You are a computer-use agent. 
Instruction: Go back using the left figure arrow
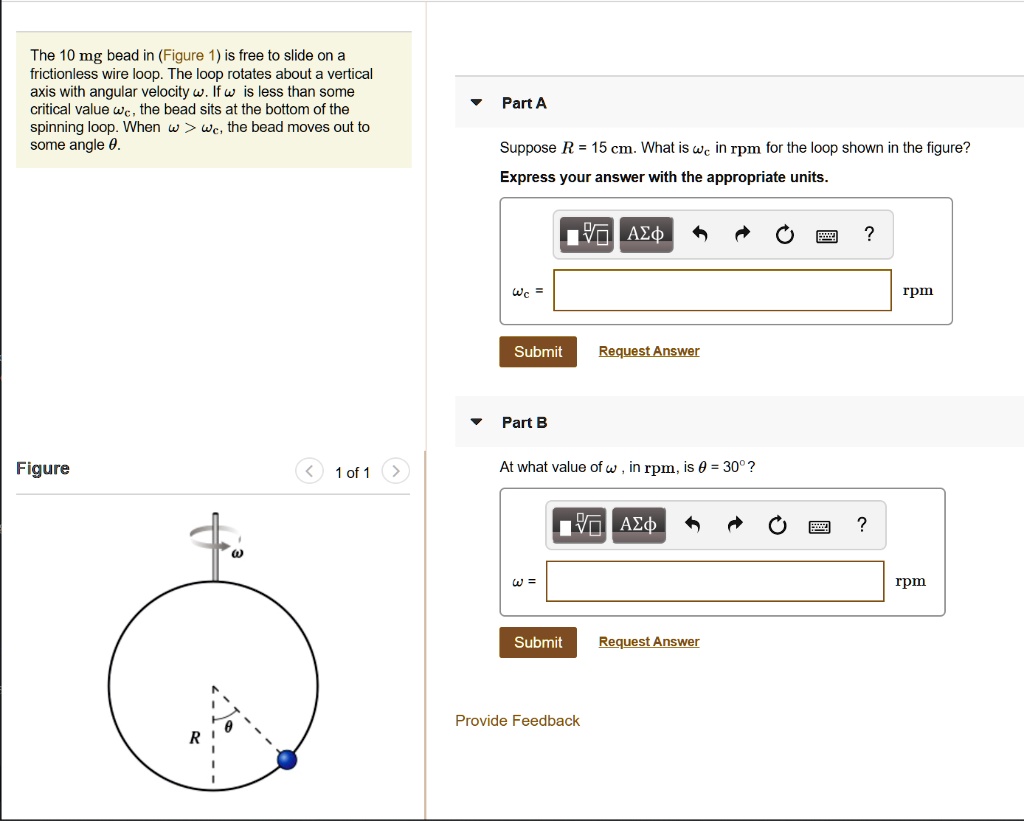pyautogui.click(x=309, y=471)
